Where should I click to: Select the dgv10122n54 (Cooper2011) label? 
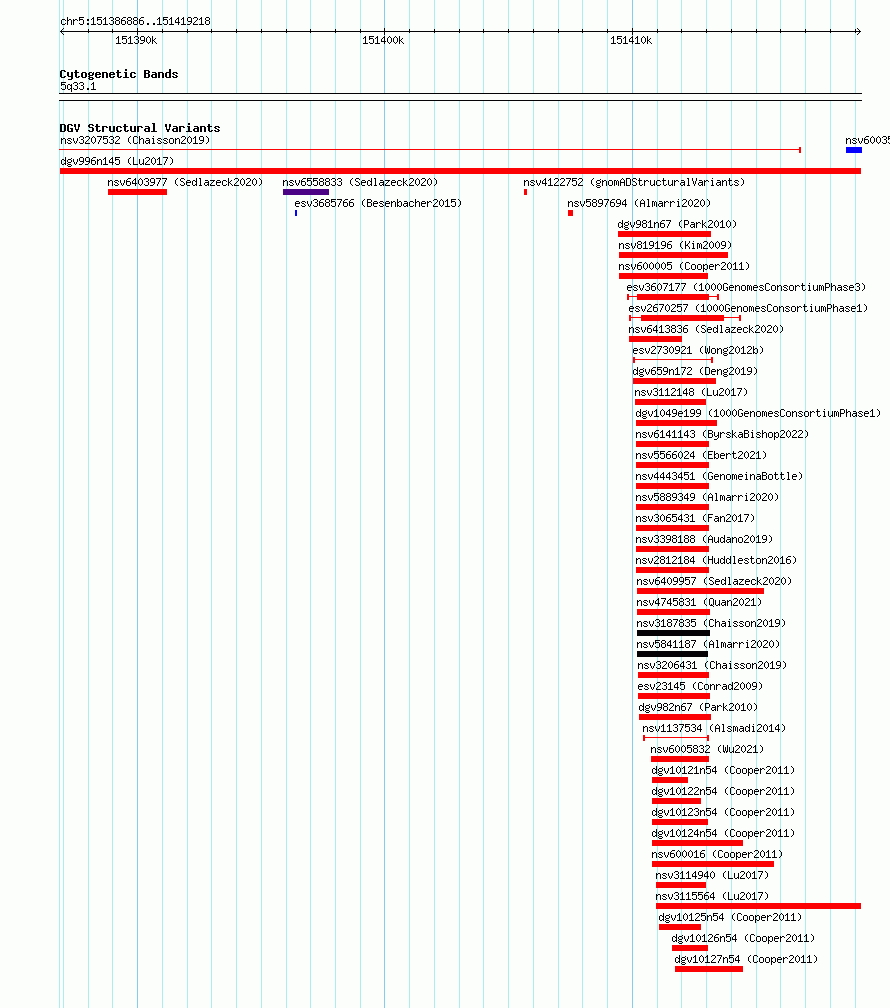click(x=723, y=791)
